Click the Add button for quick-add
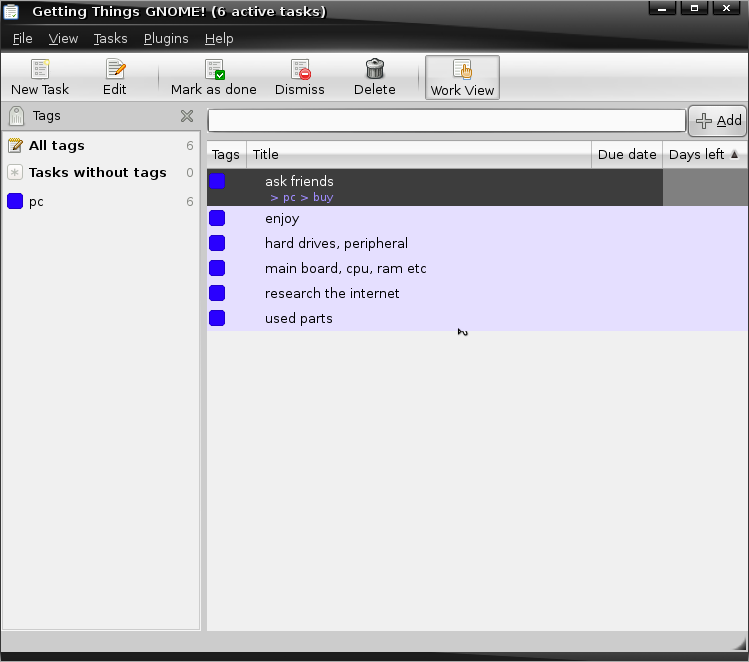The height and width of the screenshot is (662, 749). click(718, 121)
